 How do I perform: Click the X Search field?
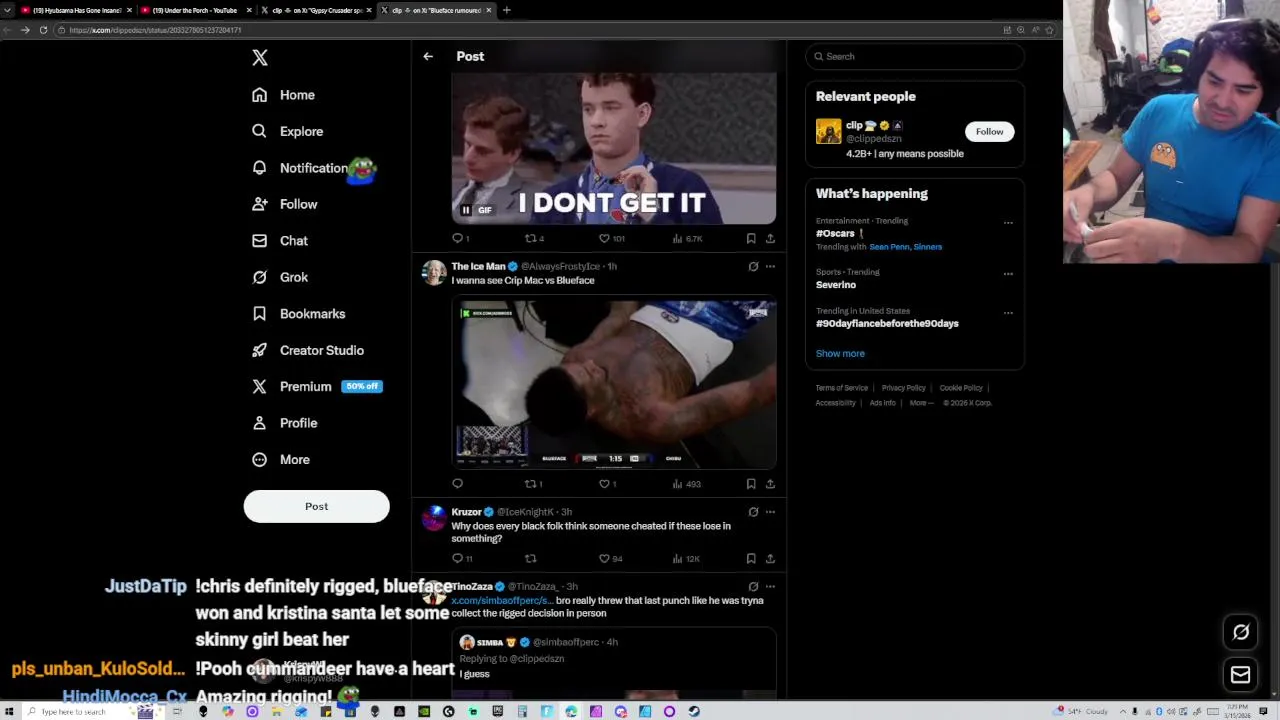pyautogui.click(x=915, y=57)
